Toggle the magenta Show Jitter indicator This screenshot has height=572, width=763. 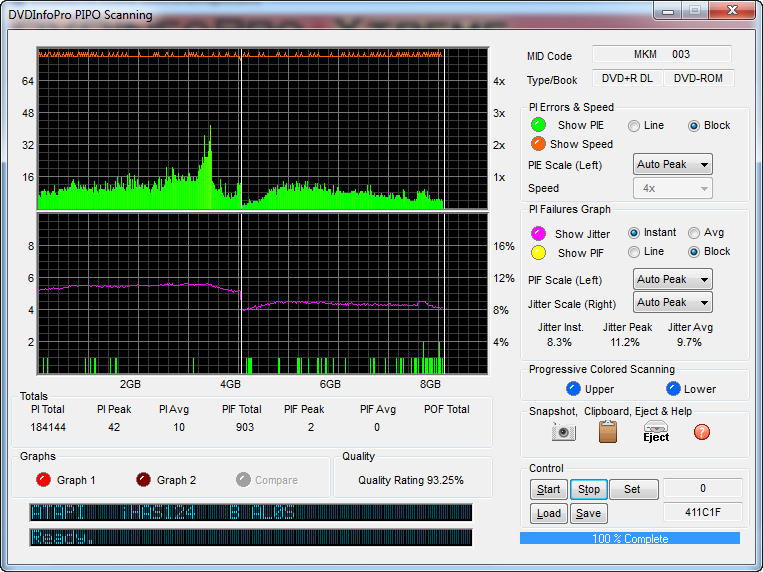[538, 234]
